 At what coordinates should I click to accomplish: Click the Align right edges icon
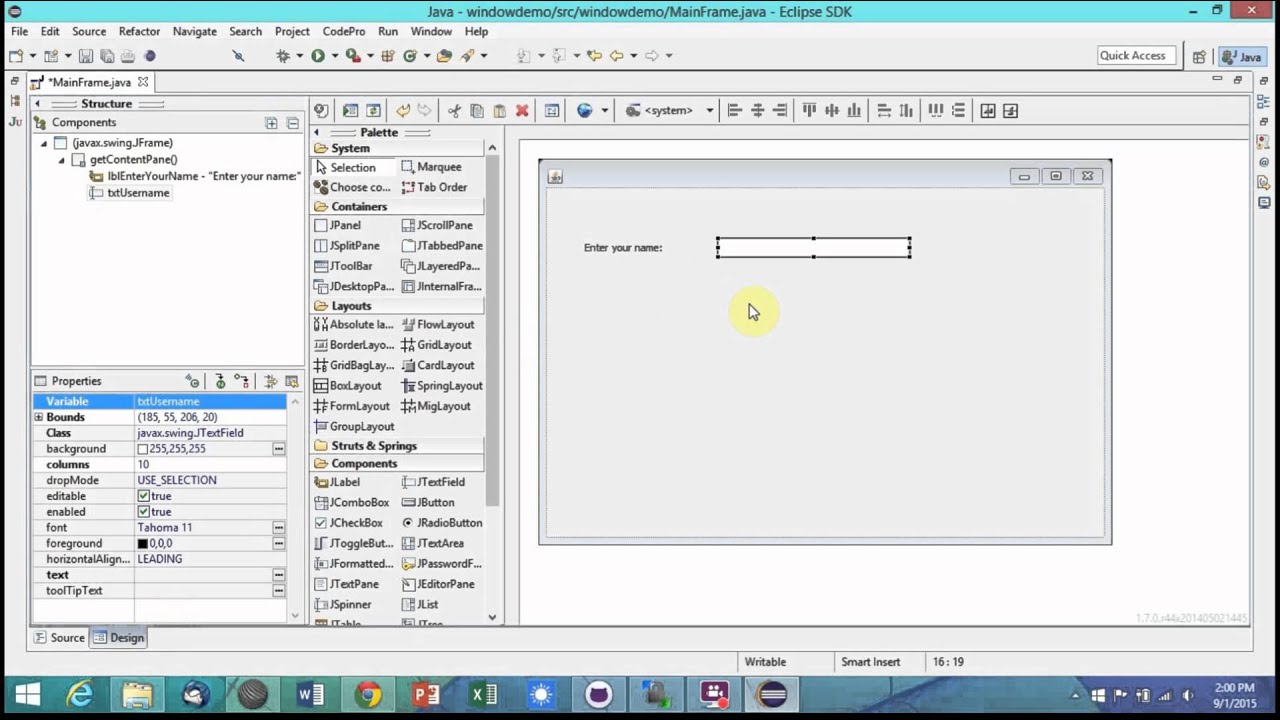780,111
